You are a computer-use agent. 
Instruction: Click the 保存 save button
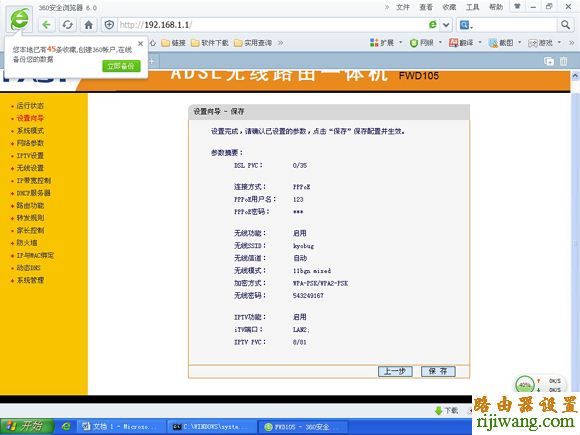click(x=438, y=371)
